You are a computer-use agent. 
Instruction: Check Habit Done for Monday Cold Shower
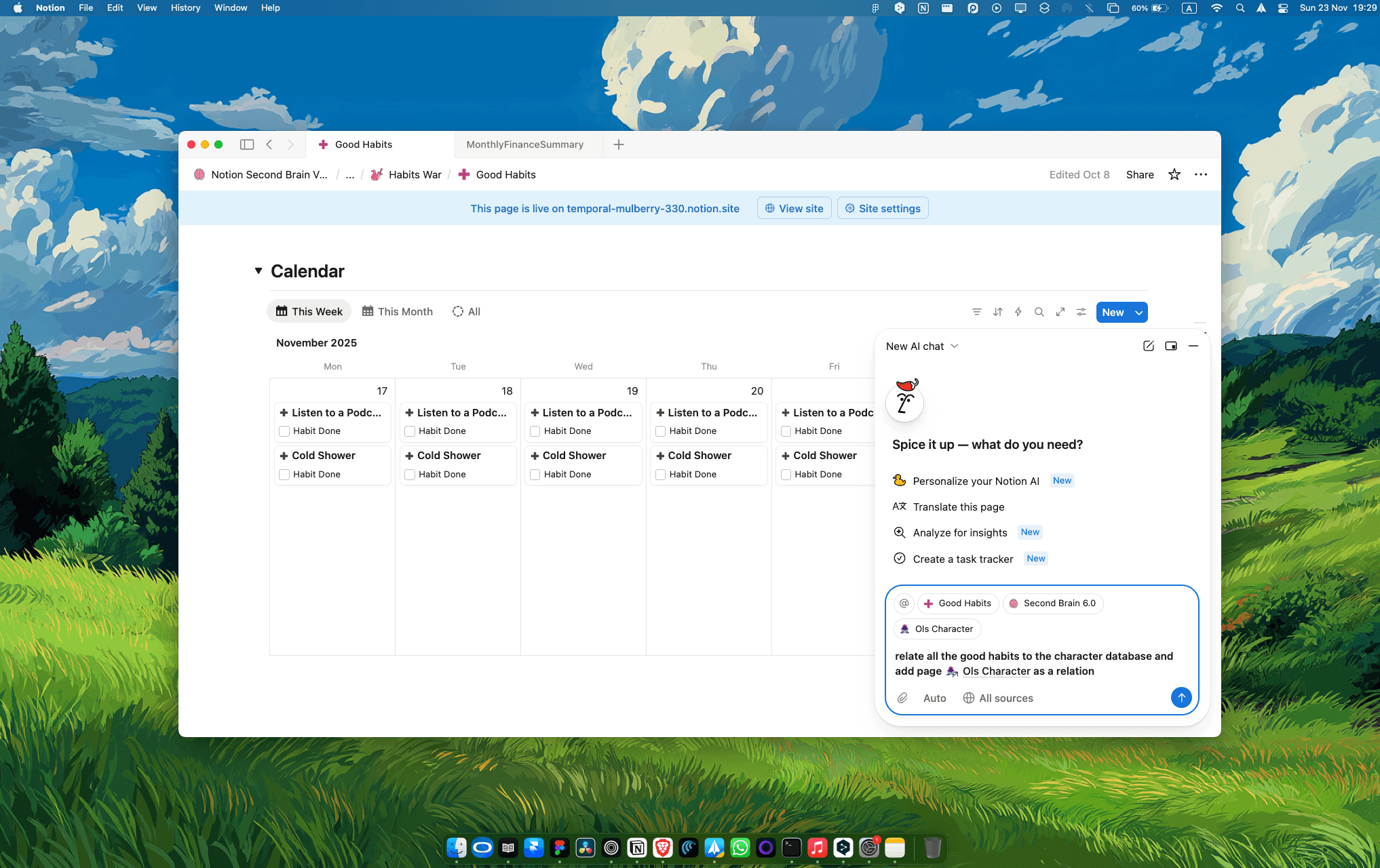(284, 475)
